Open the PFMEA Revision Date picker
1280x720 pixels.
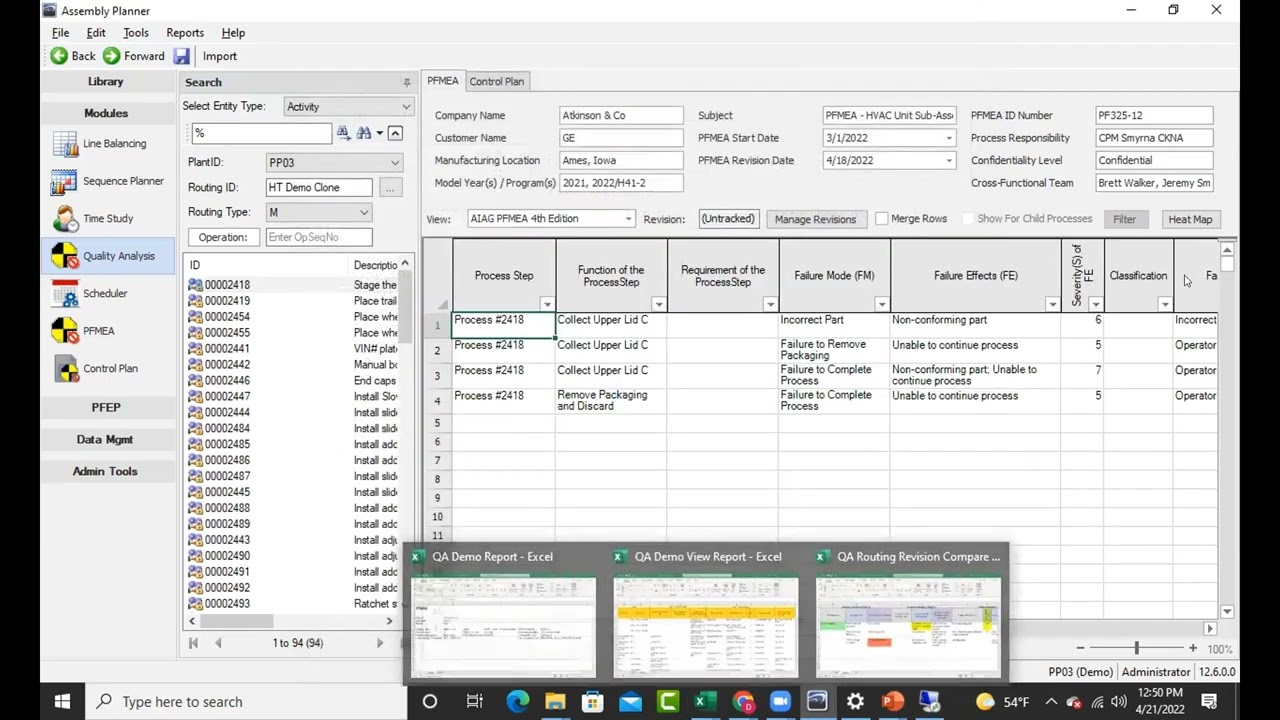click(949, 160)
